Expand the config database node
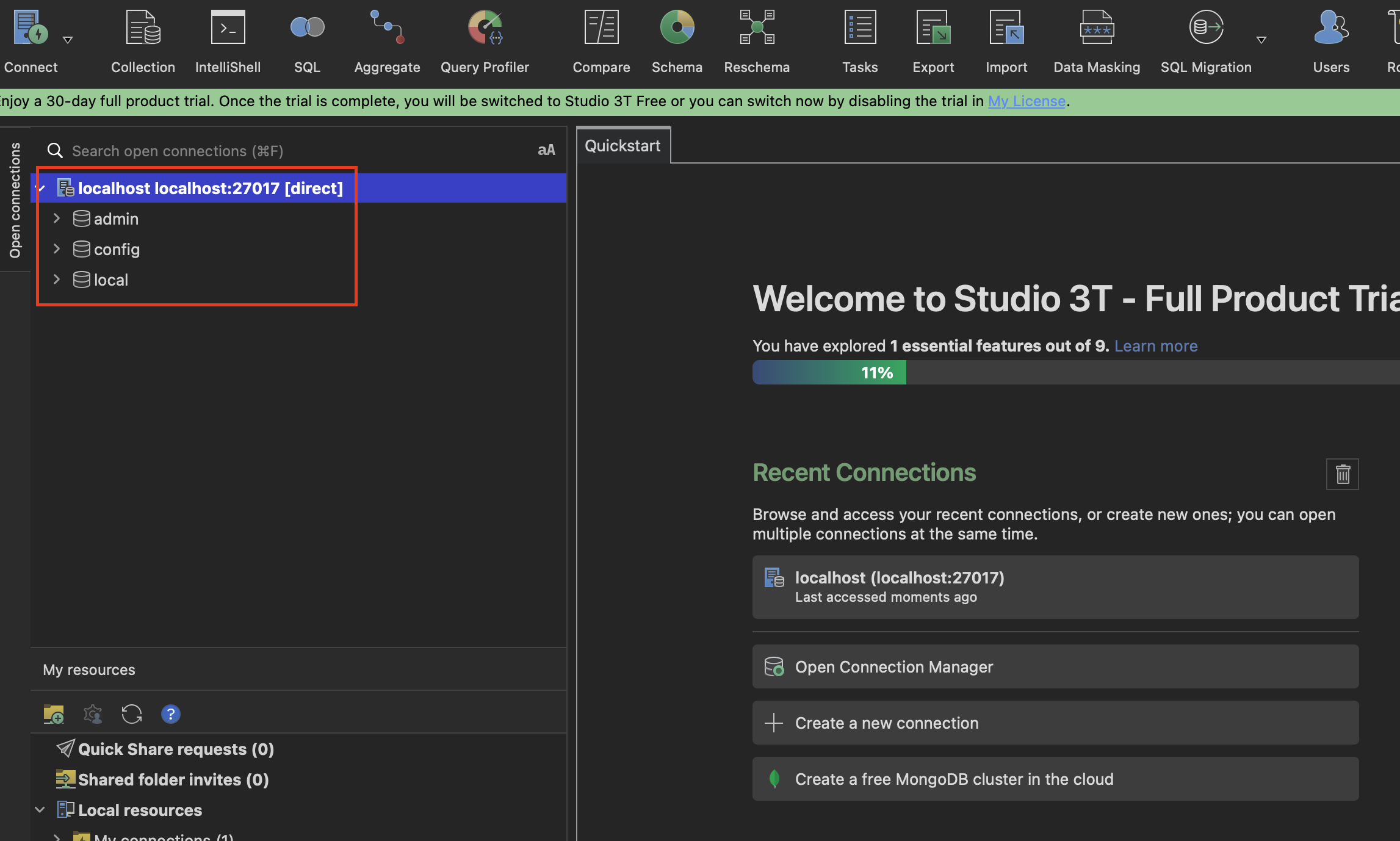The height and width of the screenshot is (841, 1400). click(x=57, y=249)
